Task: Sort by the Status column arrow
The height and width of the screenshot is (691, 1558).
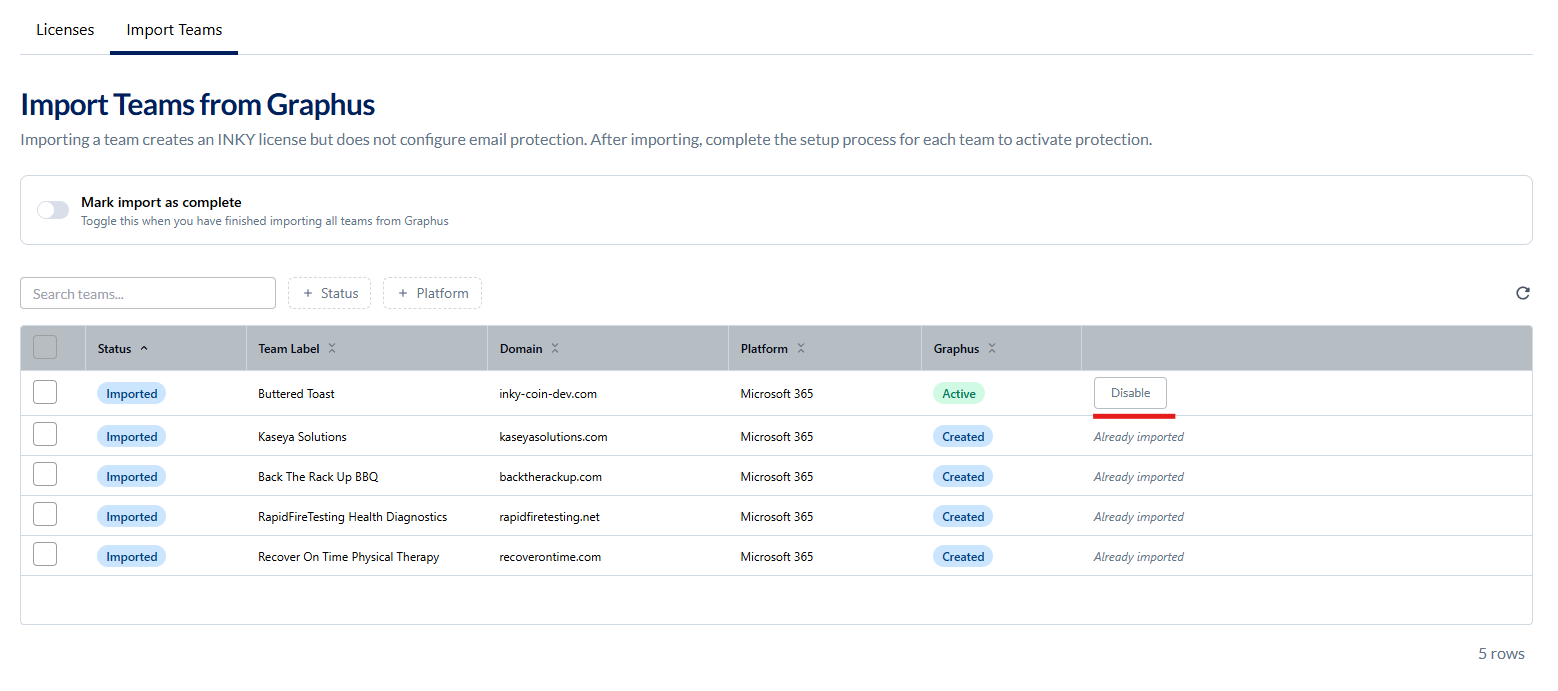Action: 144,349
